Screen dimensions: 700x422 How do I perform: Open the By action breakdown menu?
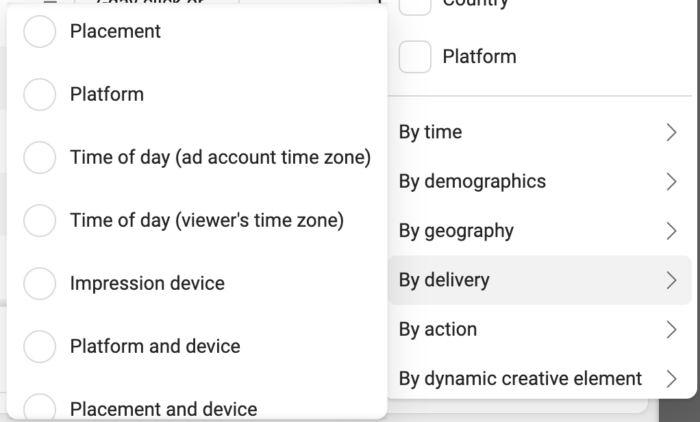click(539, 330)
